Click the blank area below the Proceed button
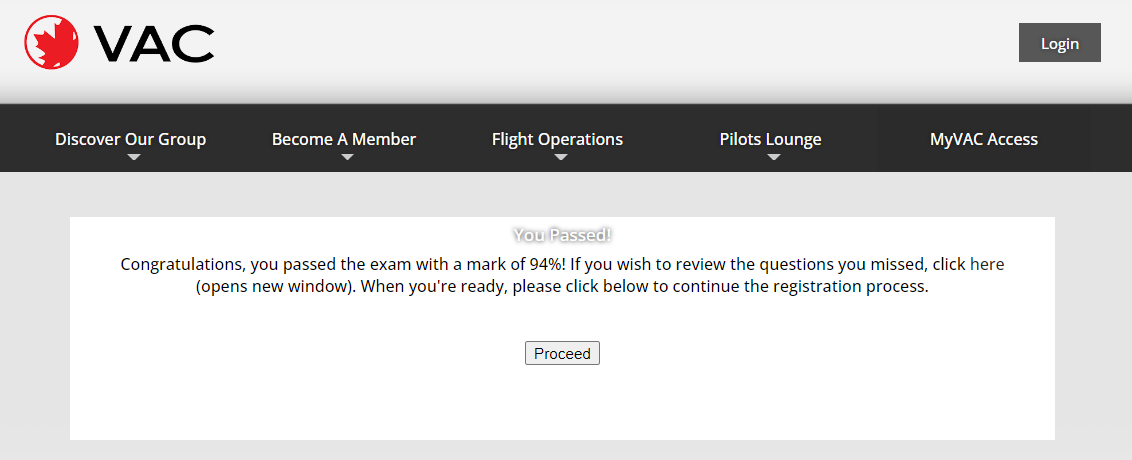The height and width of the screenshot is (460, 1132). (562, 404)
